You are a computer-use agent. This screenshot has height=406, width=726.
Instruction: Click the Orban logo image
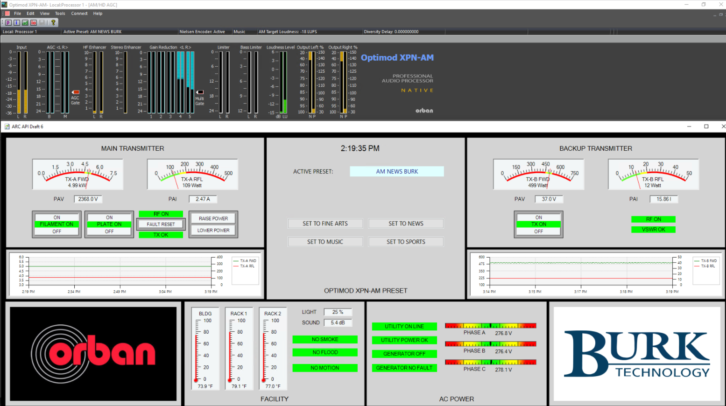pos(93,354)
